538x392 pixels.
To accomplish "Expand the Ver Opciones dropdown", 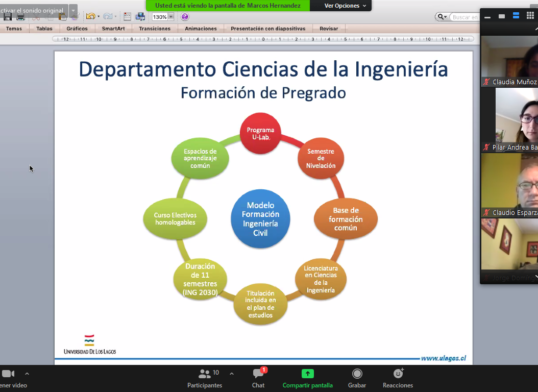I will tap(344, 6).
